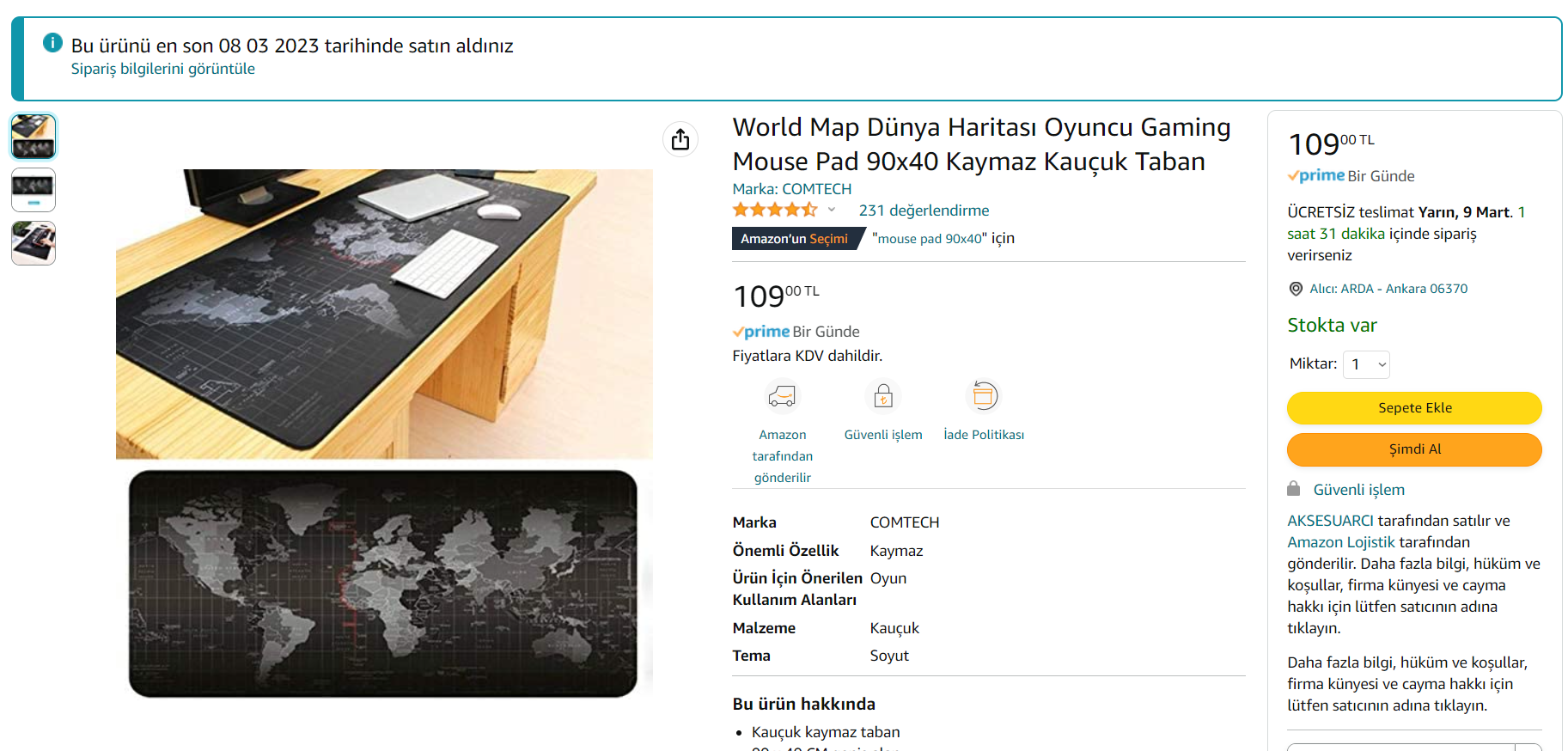Click Güvenli işlem link in buy box
This screenshot has height=751, width=1568.
[x=1359, y=490]
